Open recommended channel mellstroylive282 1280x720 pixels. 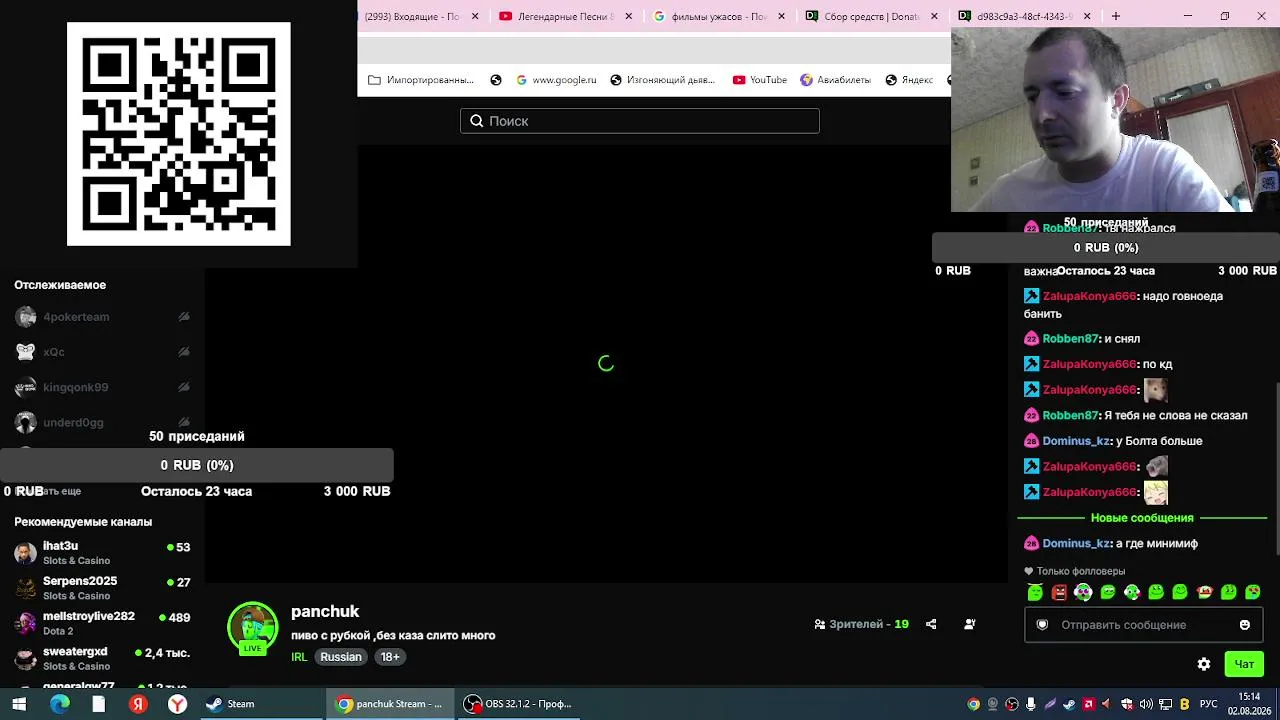[x=102, y=623]
